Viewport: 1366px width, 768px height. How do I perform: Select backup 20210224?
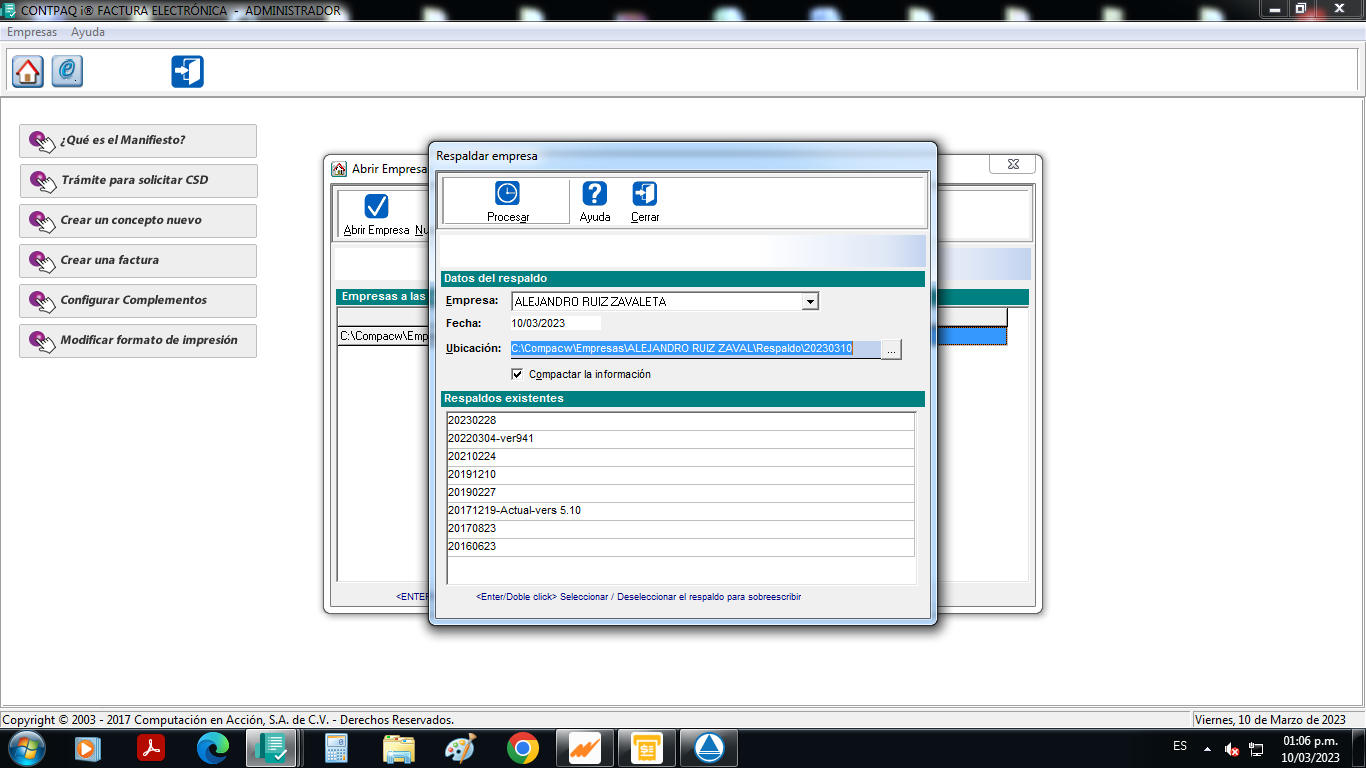point(680,457)
